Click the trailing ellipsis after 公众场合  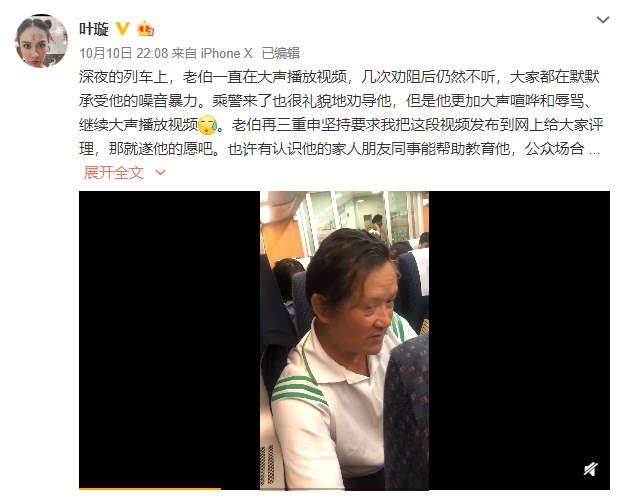594,150
